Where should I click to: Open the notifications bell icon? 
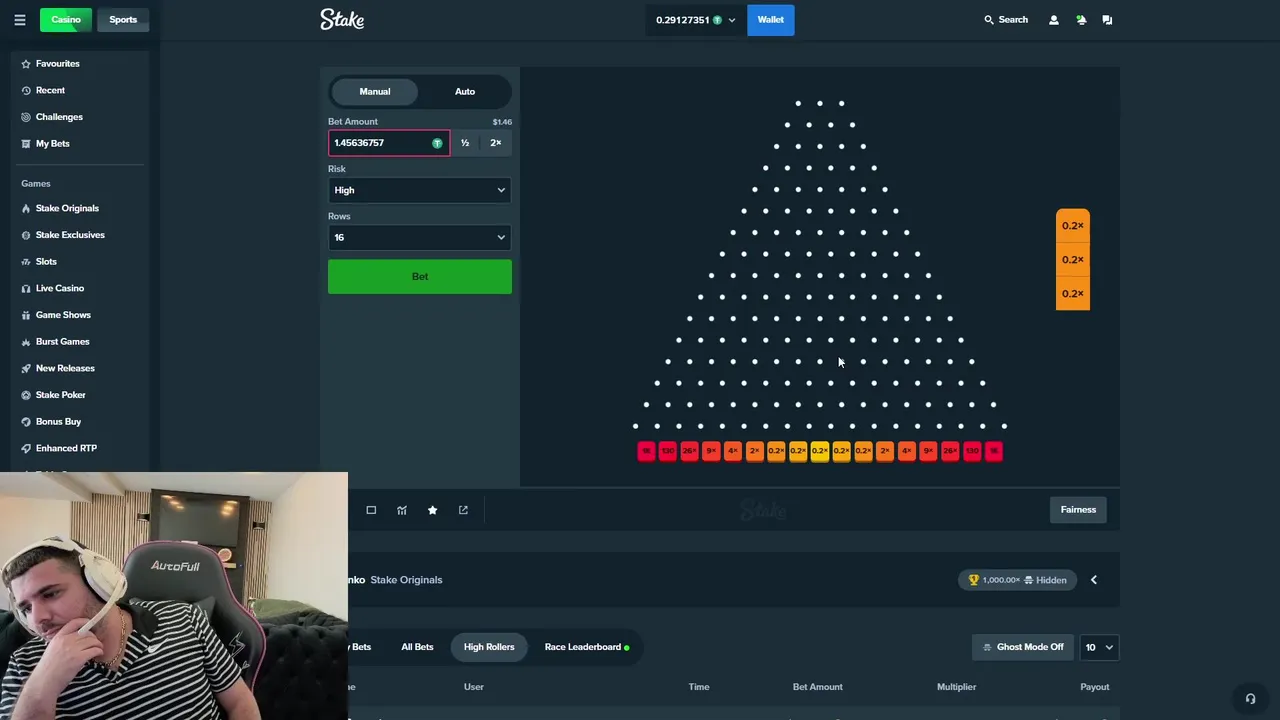pyautogui.click(x=1081, y=20)
